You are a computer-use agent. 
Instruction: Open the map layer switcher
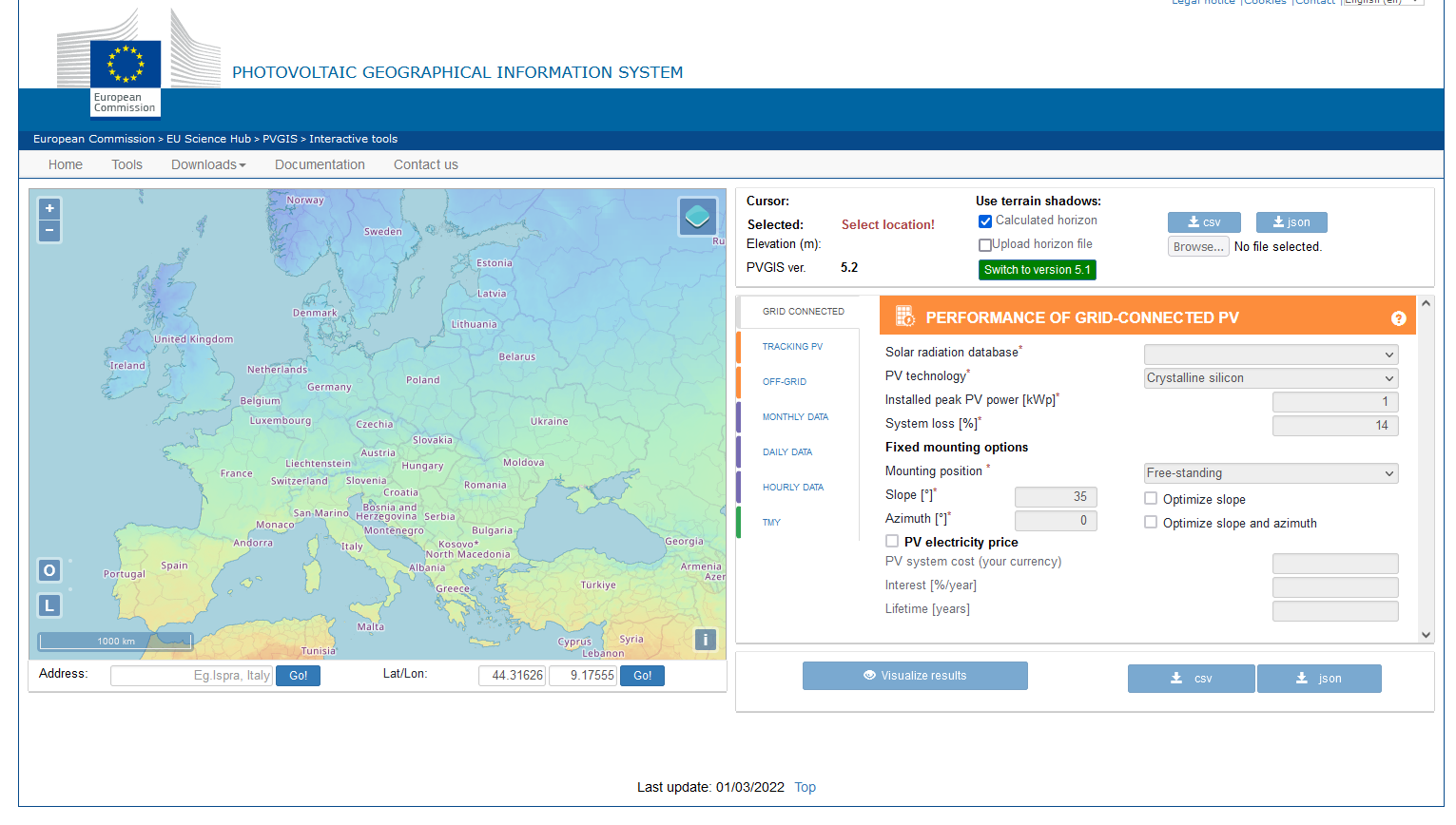(x=697, y=217)
